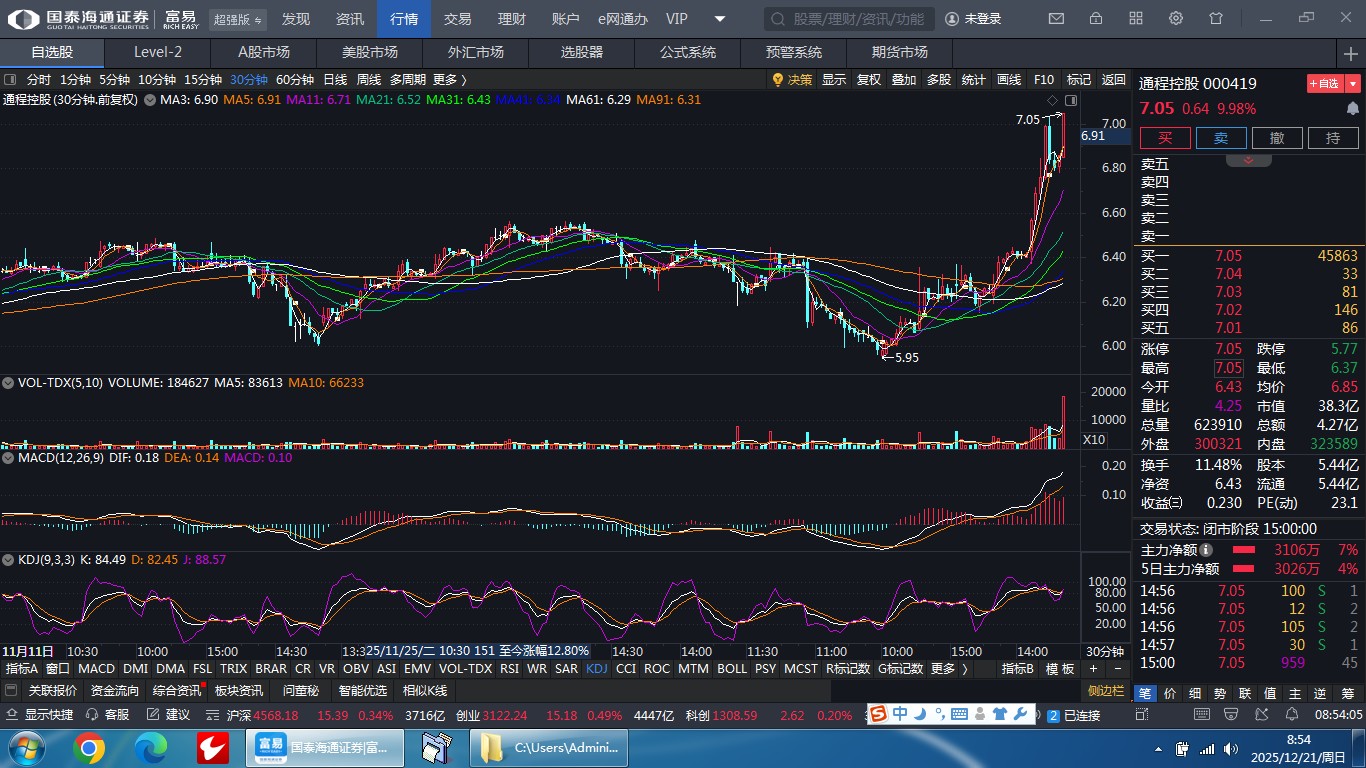Click the skin (shirt) theme icon
The height and width of the screenshot is (768, 1366).
[1216, 19]
